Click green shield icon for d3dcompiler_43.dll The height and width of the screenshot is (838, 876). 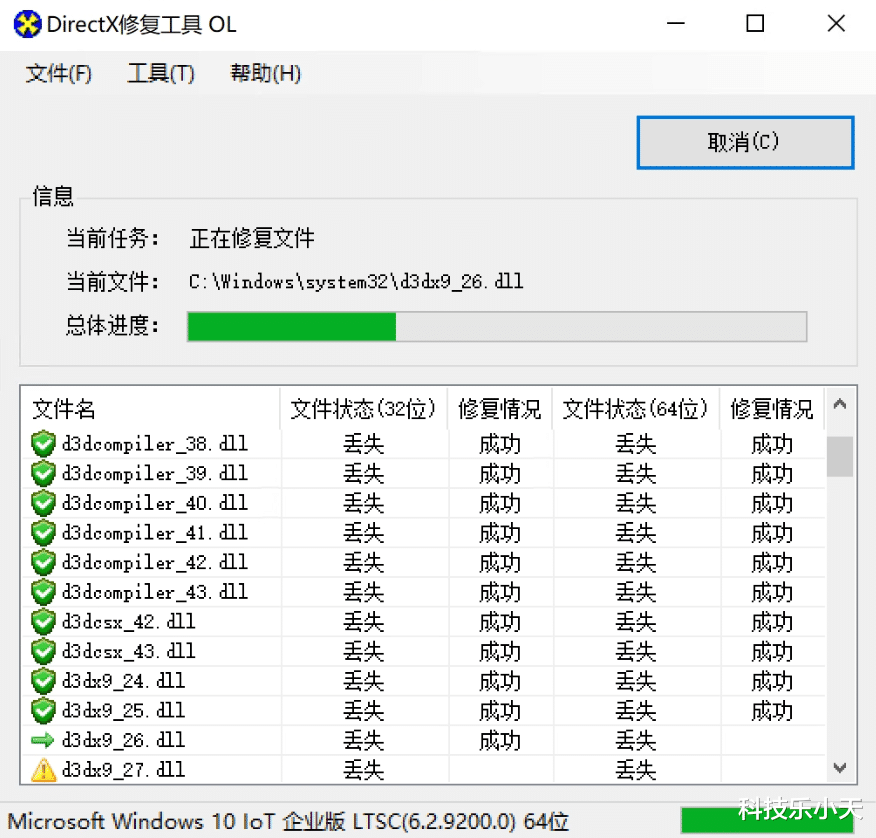[x=43, y=592]
